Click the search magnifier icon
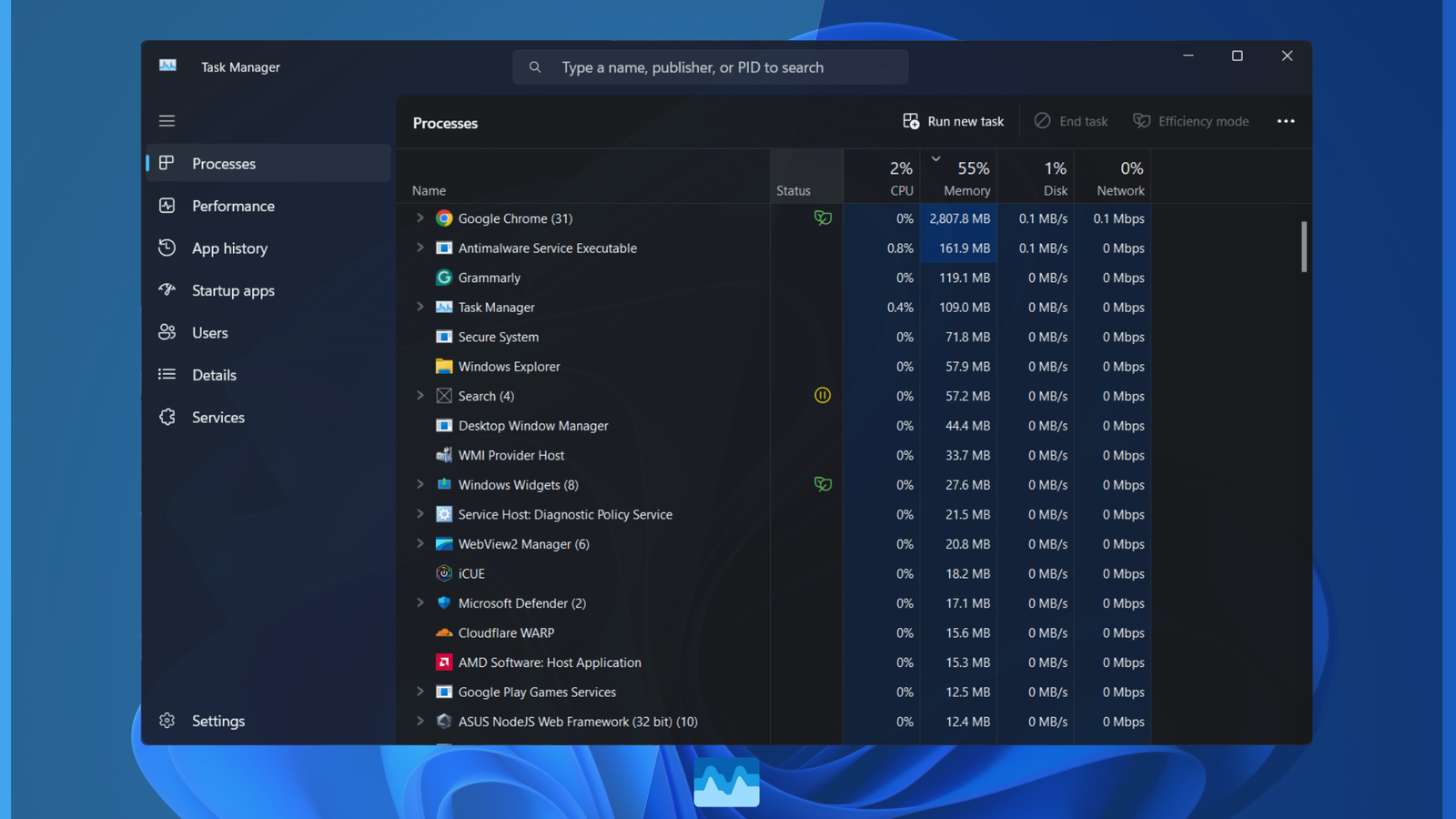This screenshot has width=1456, height=819. [535, 67]
